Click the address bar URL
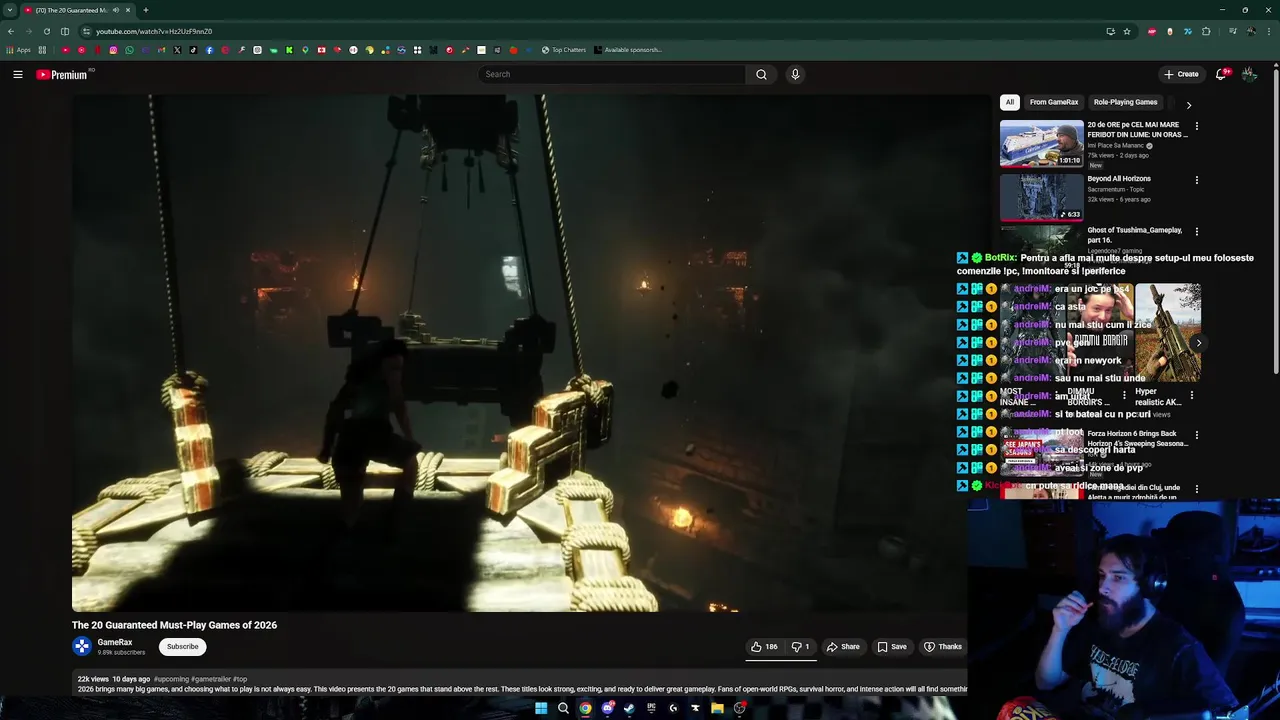Viewport: 1280px width, 720px height. (x=154, y=31)
